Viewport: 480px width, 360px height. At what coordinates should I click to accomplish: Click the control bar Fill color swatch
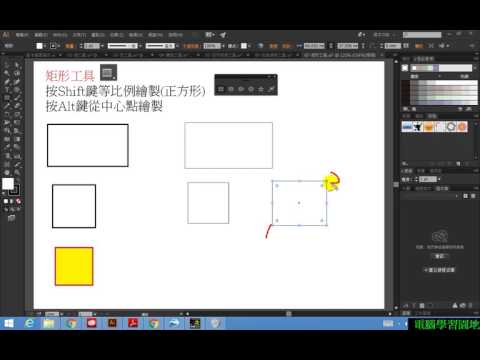(39, 46)
